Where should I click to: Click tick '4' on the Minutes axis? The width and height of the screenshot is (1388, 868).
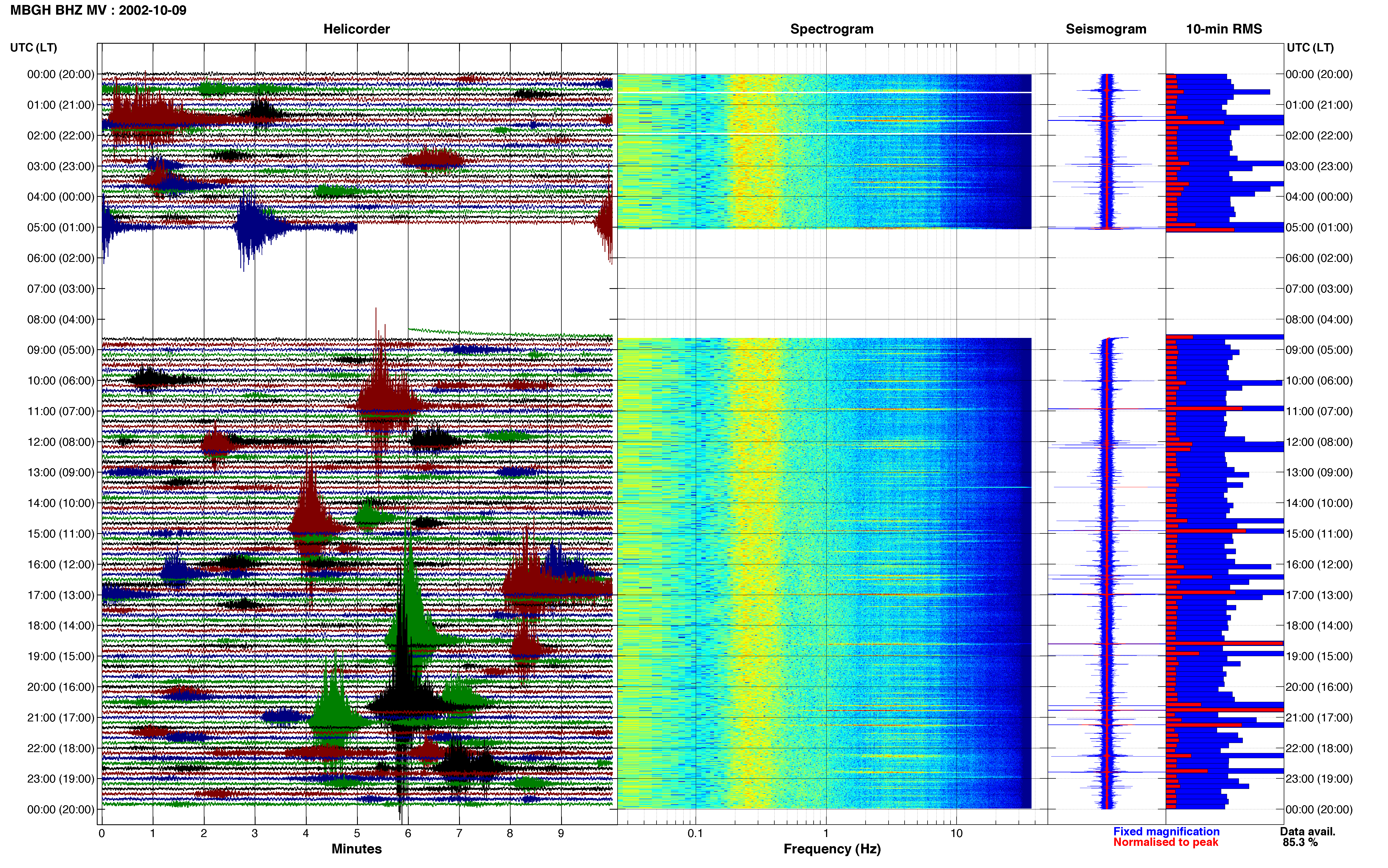[306, 833]
